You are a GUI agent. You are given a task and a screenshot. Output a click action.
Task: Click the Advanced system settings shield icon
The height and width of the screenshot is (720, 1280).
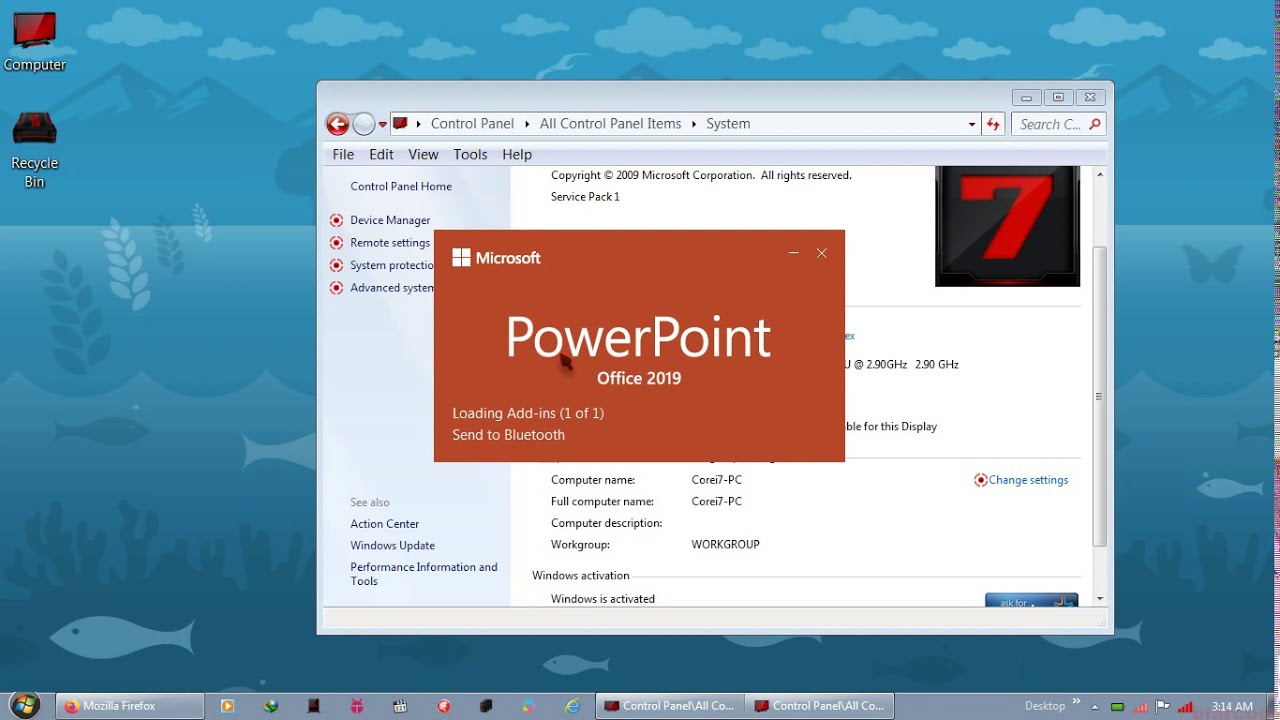coord(336,288)
